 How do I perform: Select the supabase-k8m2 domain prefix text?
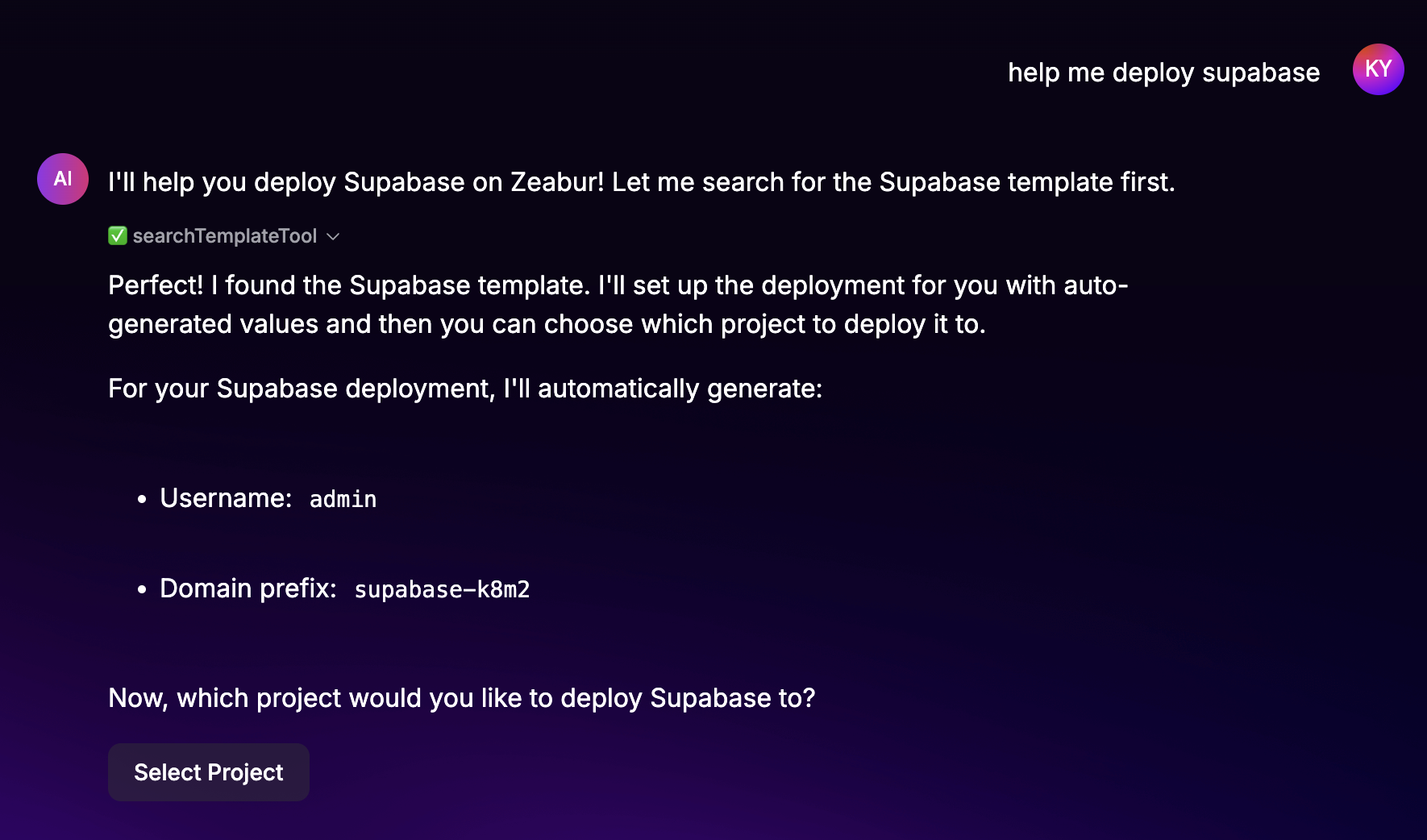[x=442, y=589]
